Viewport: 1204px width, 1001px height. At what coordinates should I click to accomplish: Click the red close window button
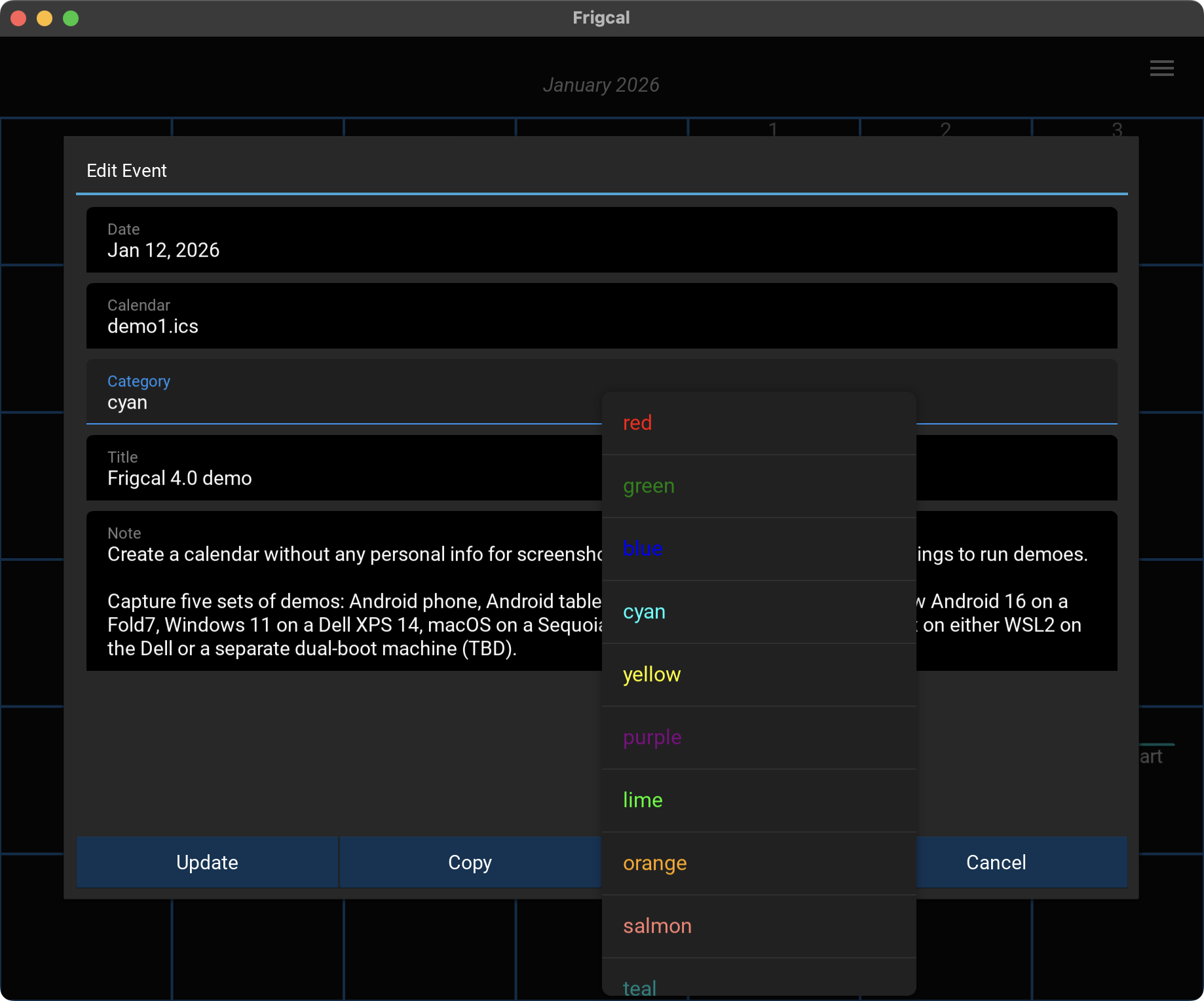[x=18, y=18]
